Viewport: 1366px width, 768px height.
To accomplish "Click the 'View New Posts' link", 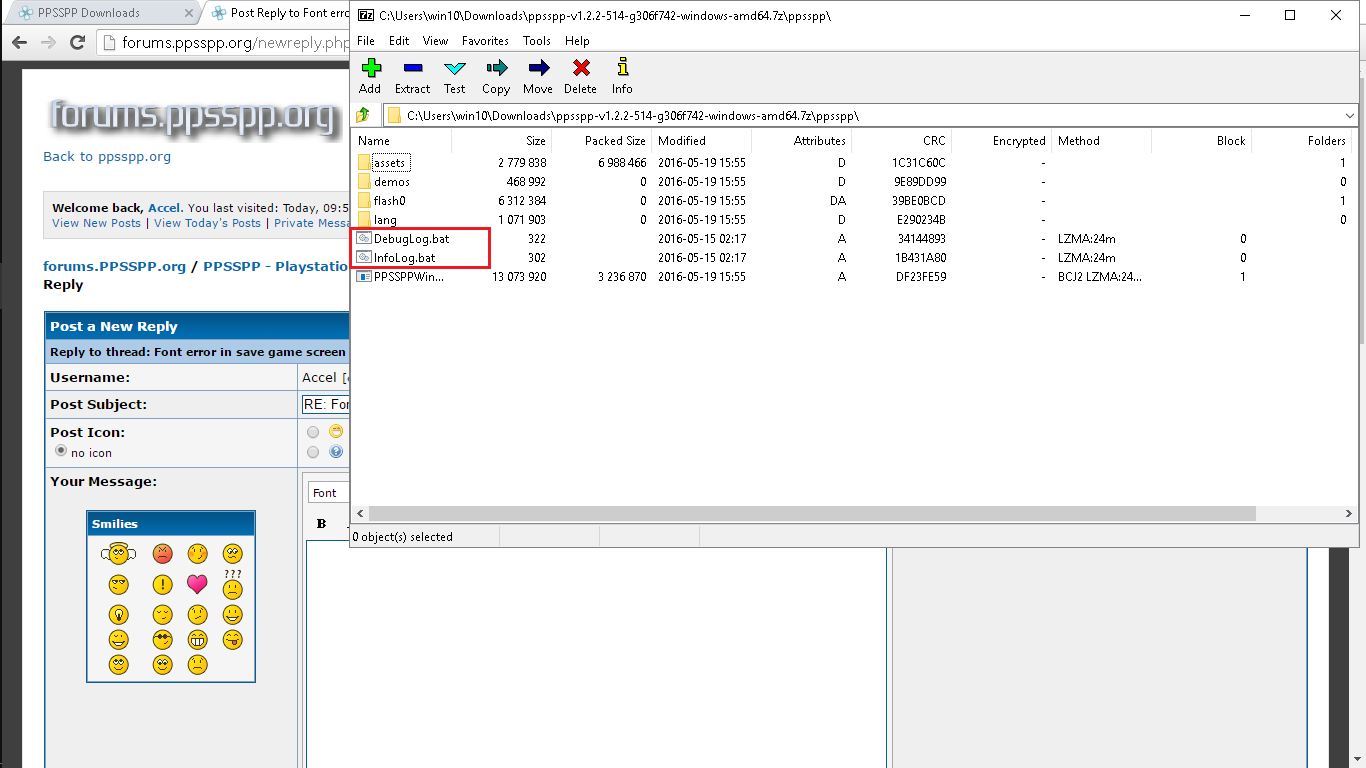I will point(96,223).
